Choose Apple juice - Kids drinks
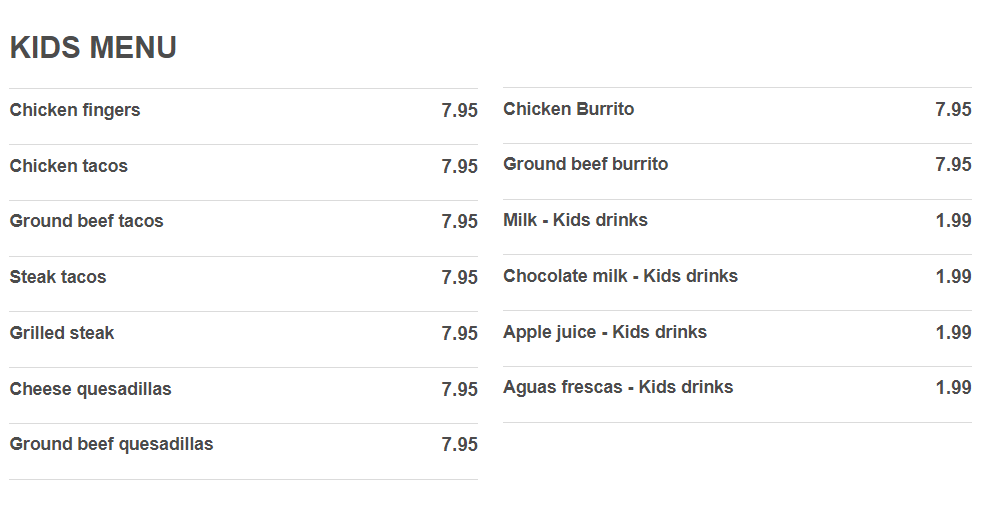The height and width of the screenshot is (518, 986). point(604,332)
